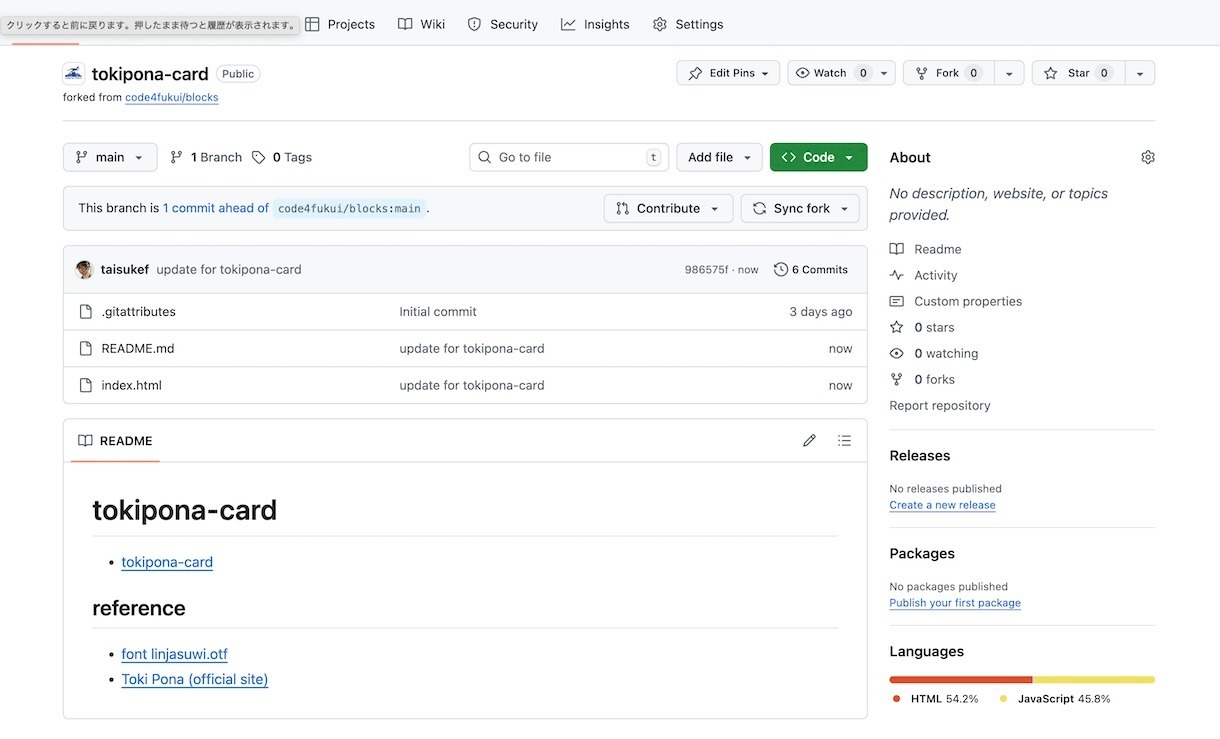
Task: Open the HTML 54.2% language link
Action: [x=936, y=698]
